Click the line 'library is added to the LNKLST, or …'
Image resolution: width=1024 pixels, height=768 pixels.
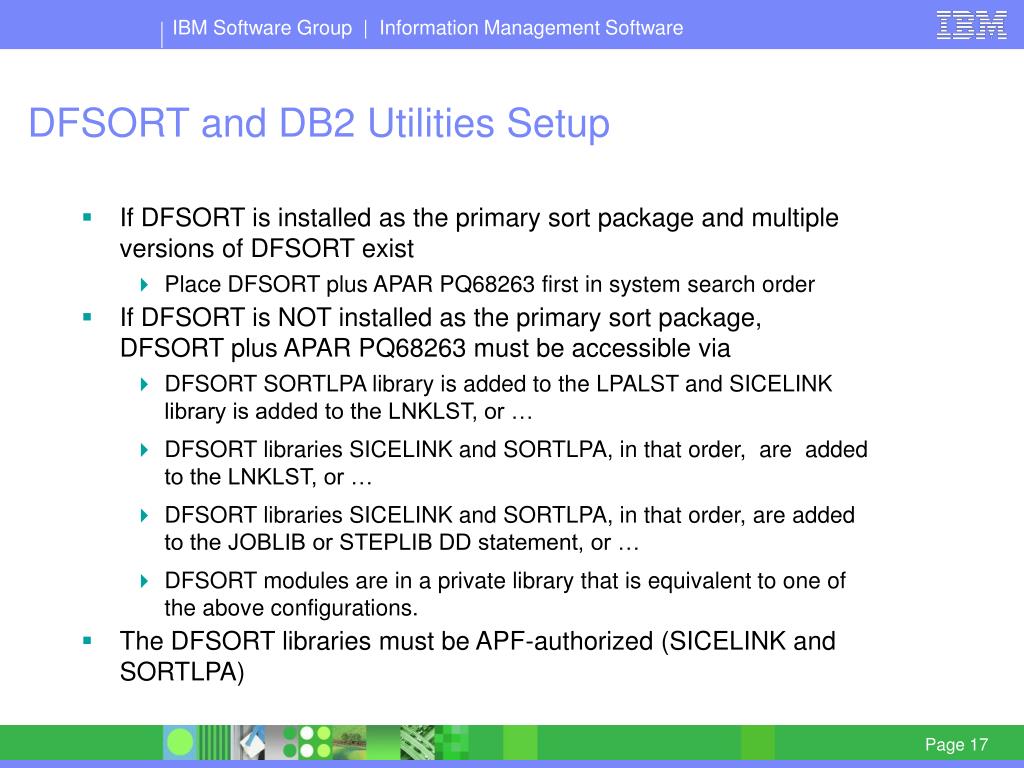click(x=349, y=411)
